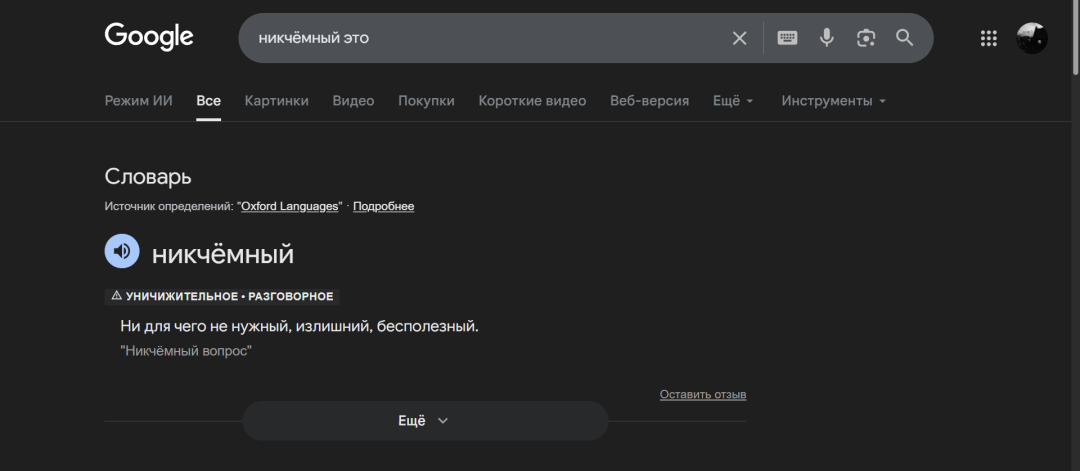Open the Oxford Languages source link
This screenshot has height=471, width=1080.
[290, 206]
